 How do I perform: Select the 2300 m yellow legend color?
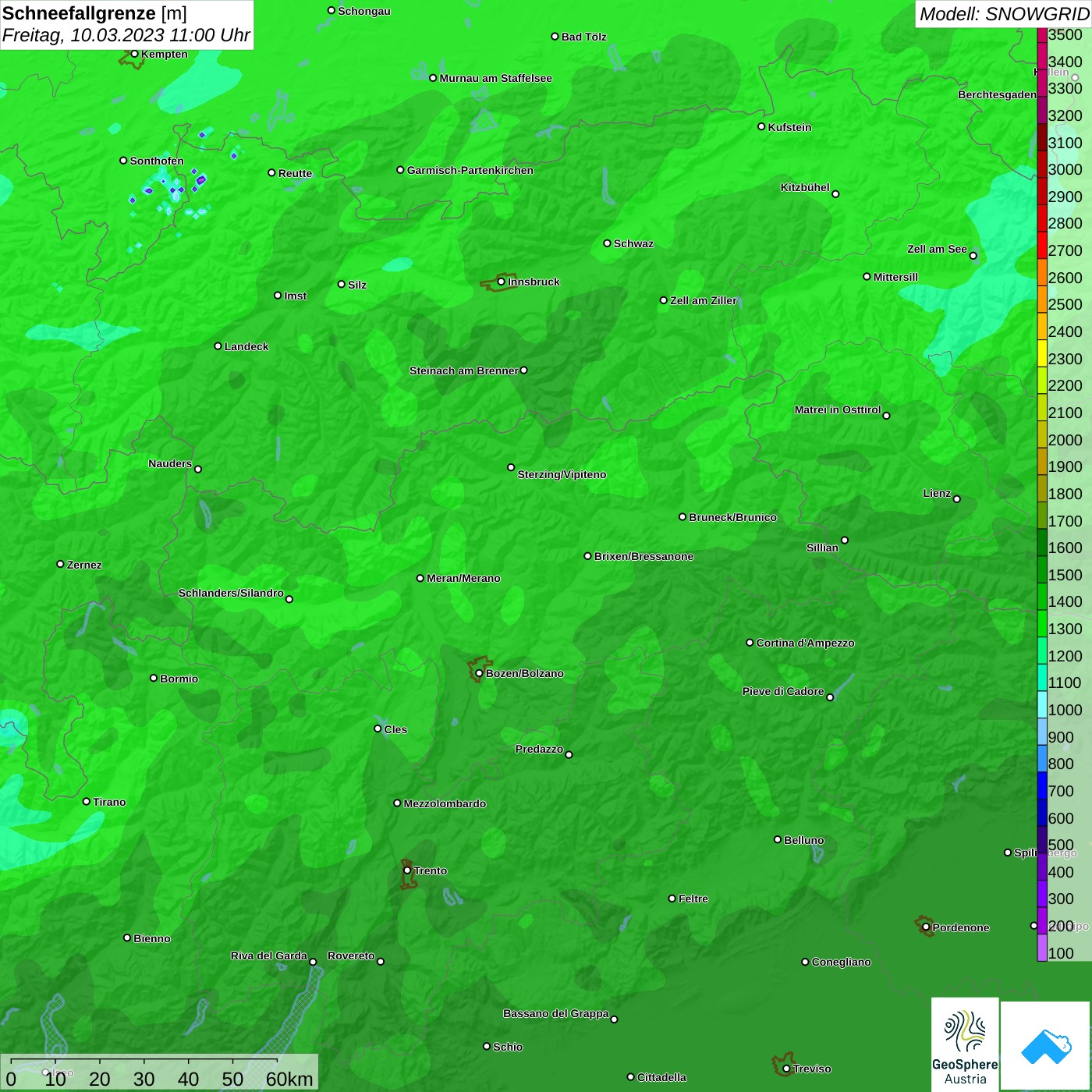pyautogui.click(x=1042, y=353)
